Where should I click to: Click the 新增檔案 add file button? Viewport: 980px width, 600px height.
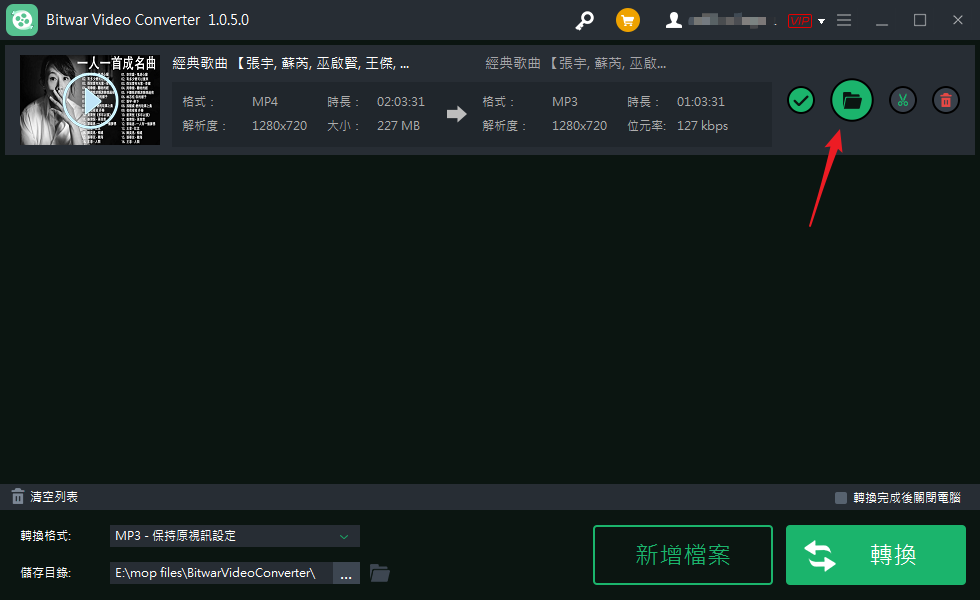coord(683,555)
